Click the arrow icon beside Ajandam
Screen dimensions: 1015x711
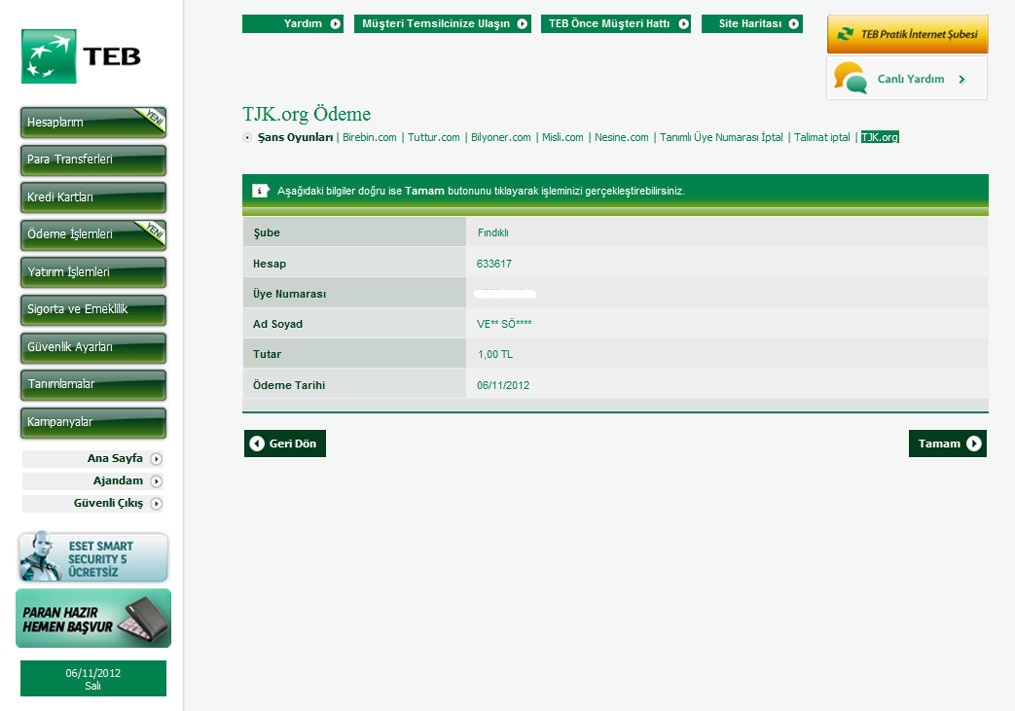pos(156,481)
